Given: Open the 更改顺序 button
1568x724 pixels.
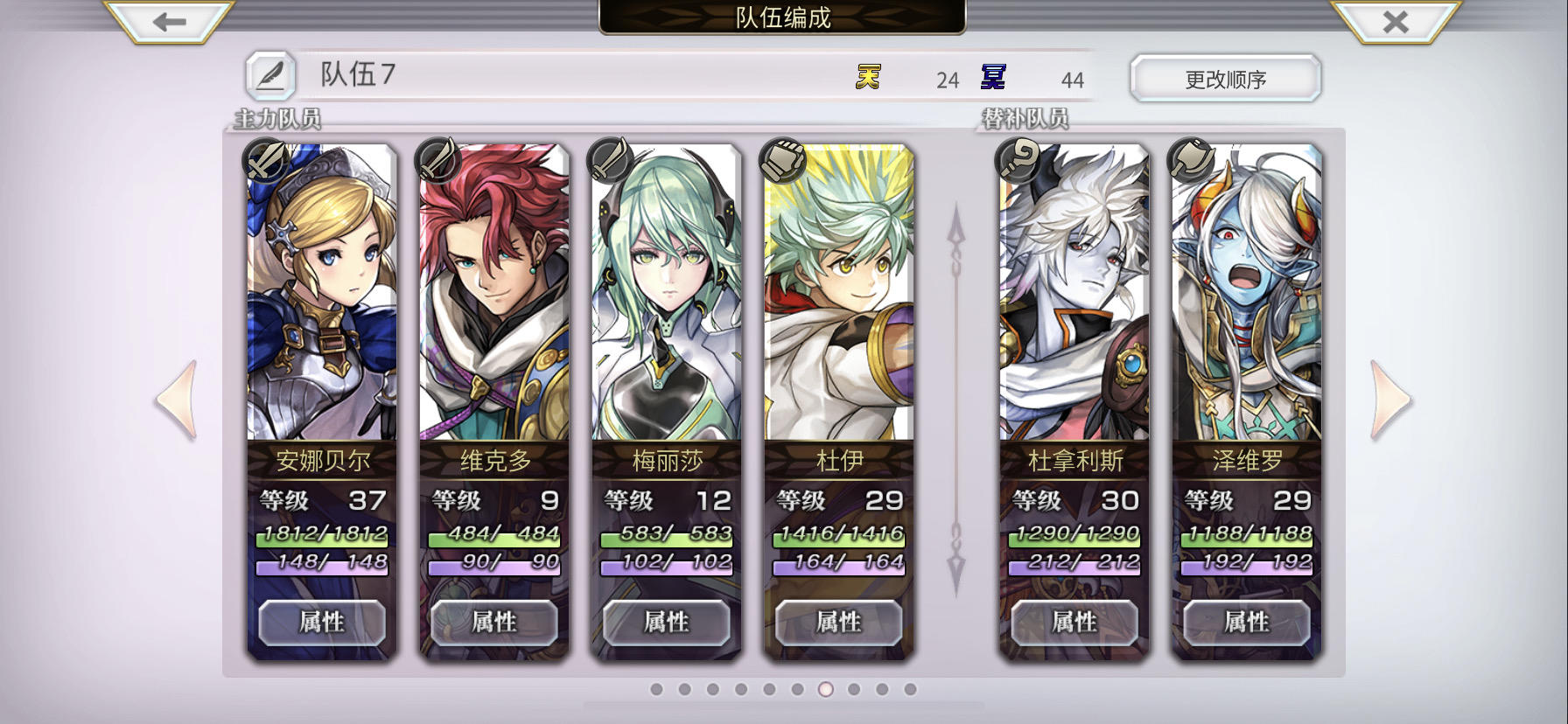Looking at the screenshot, I should click(1226, 80).
